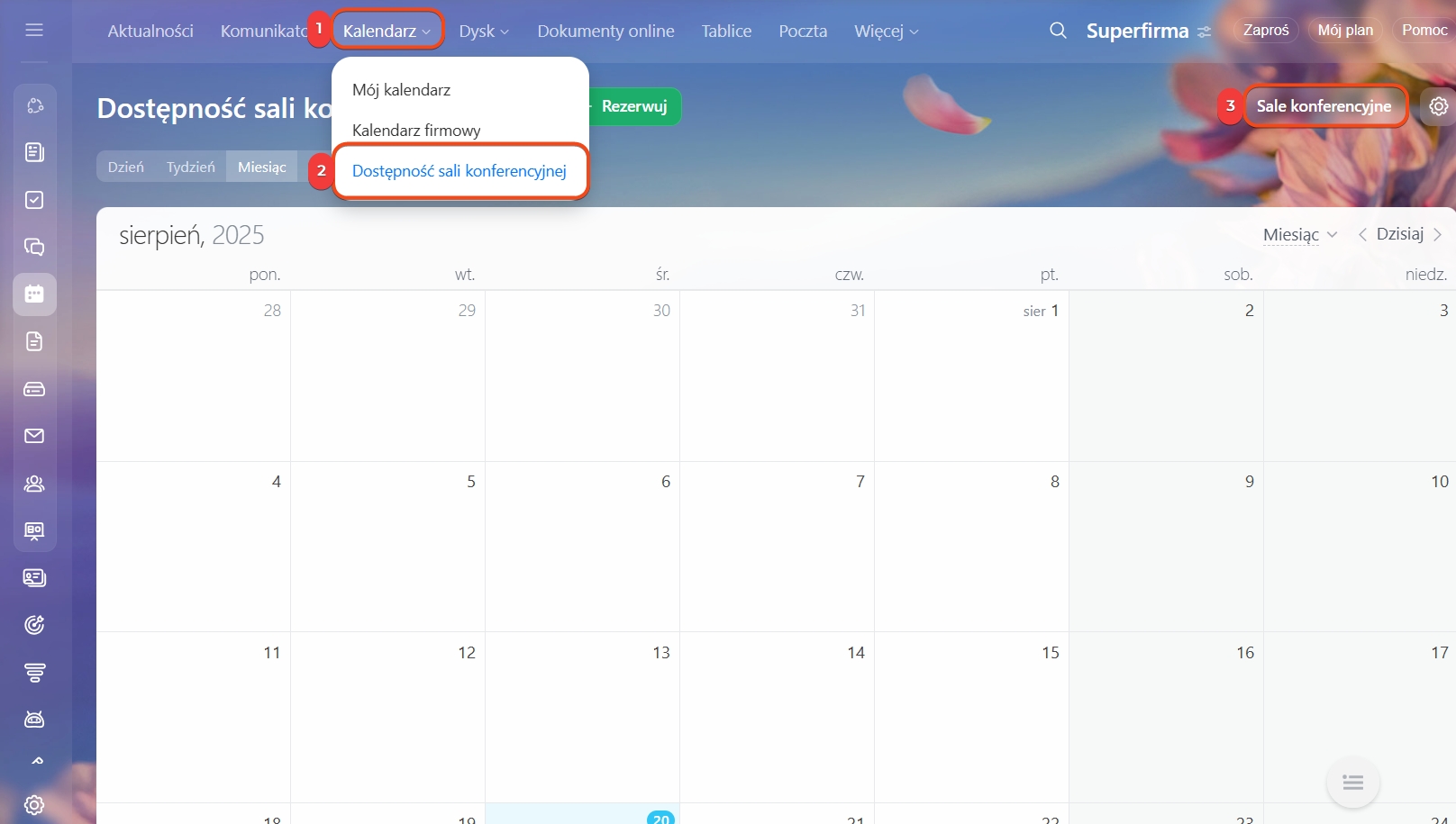1456x824 pixels.
Task: Open the boards presentation icon in sidebar
Action: [34, 530]
